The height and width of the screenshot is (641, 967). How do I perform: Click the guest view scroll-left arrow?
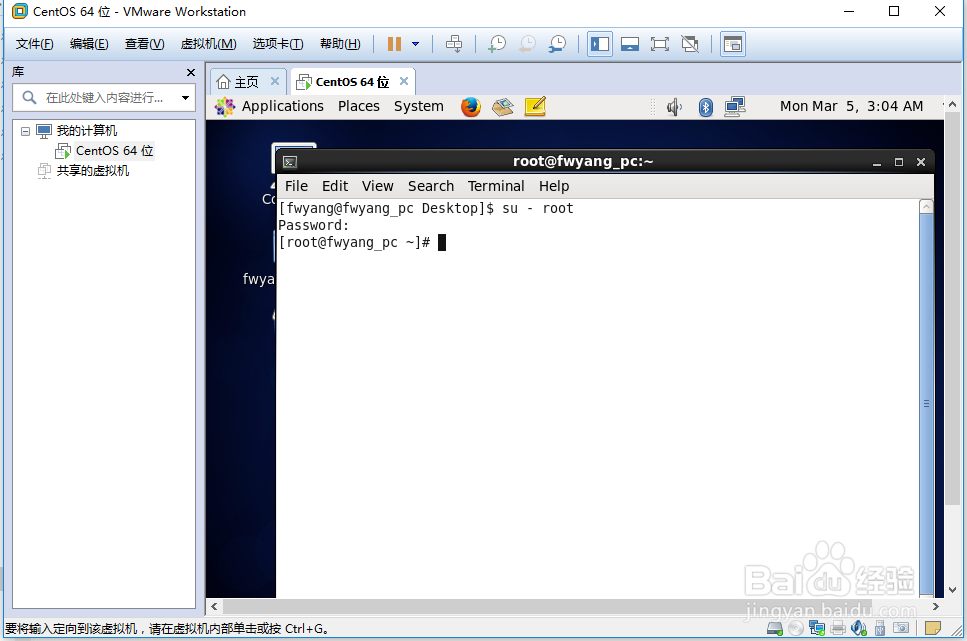click(214, 606)
